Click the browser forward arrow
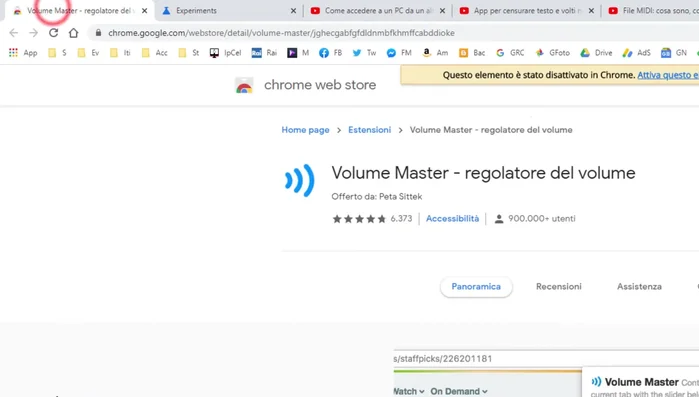Image resolution: width=699 pixels, height=397 pixels. point(33,33)
